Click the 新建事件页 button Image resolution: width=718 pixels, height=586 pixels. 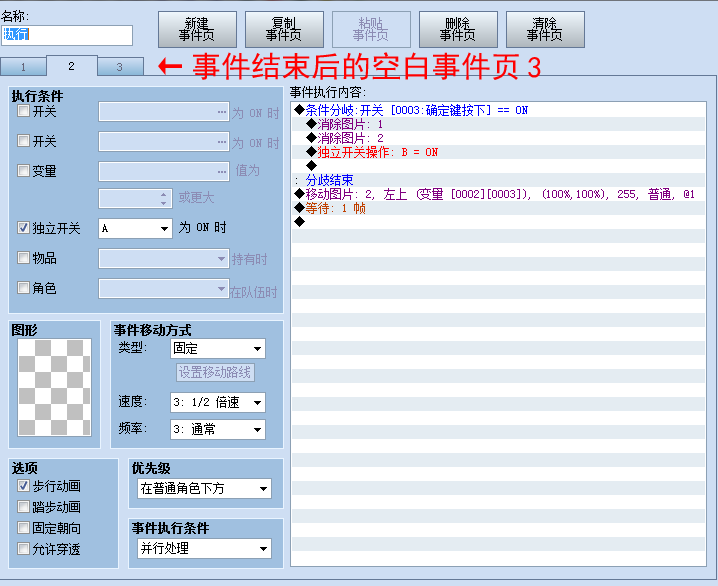(x=197, y=30)
